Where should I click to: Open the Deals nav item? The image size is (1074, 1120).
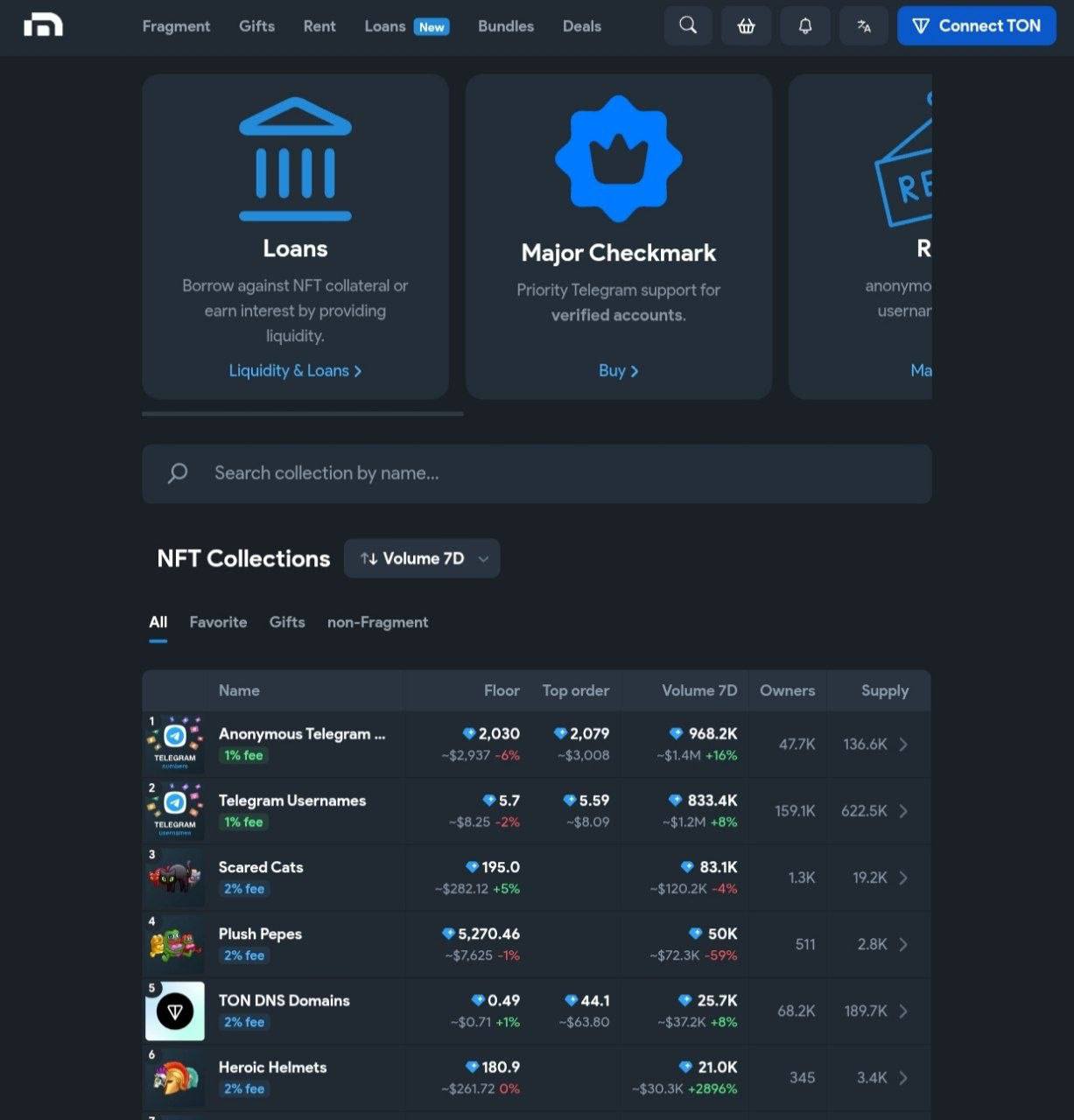[582, 26]
